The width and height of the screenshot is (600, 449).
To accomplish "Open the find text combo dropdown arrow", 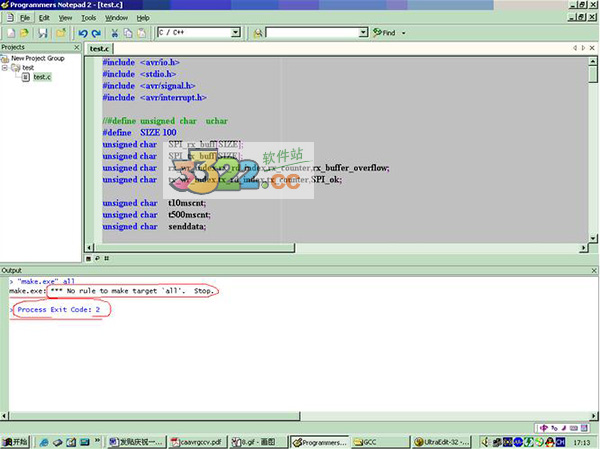I will pyautogui.click(x=363, y=33).
